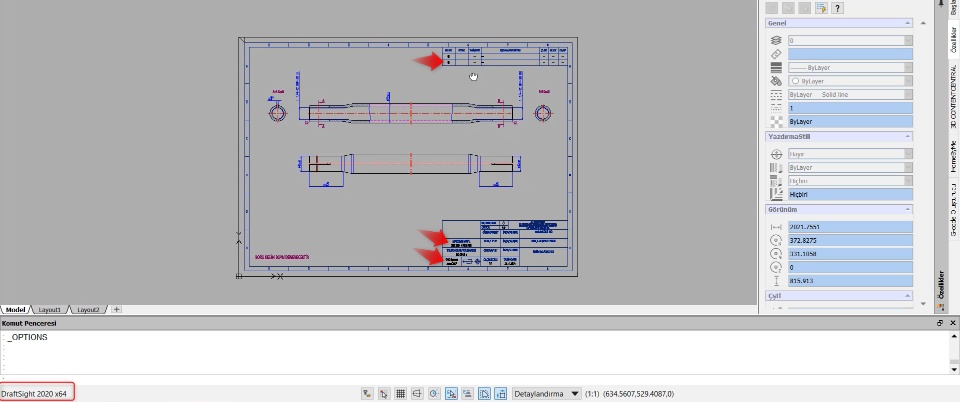Open the Hayır print style dropdown

(x=850, y=154)
